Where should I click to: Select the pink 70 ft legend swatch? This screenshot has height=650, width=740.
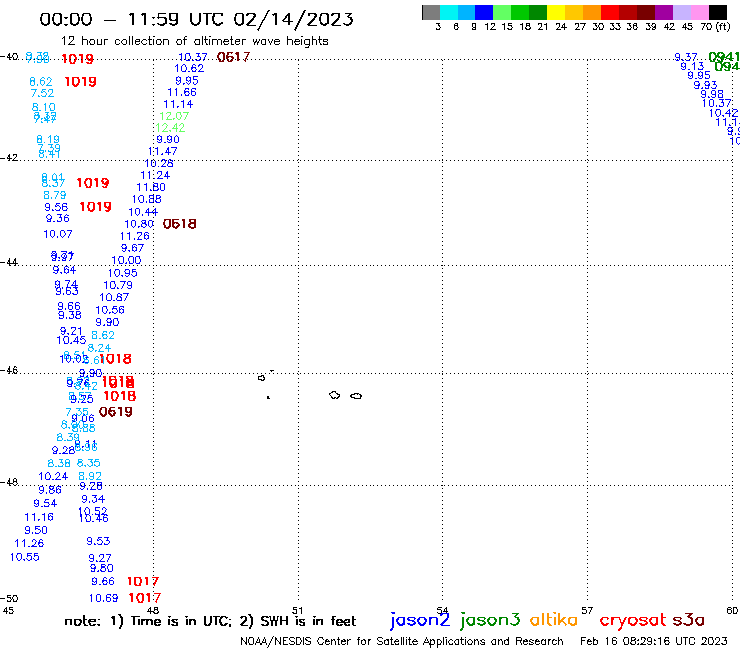click(699, 12)
